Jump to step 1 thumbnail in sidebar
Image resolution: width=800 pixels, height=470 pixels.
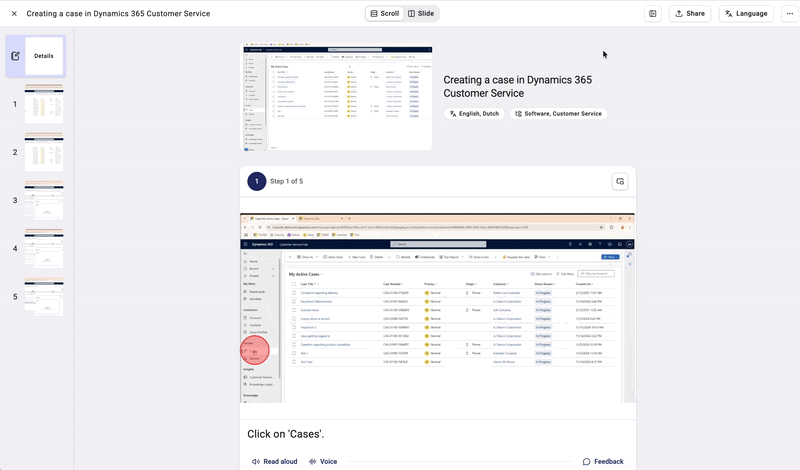[x=44, y=104]
